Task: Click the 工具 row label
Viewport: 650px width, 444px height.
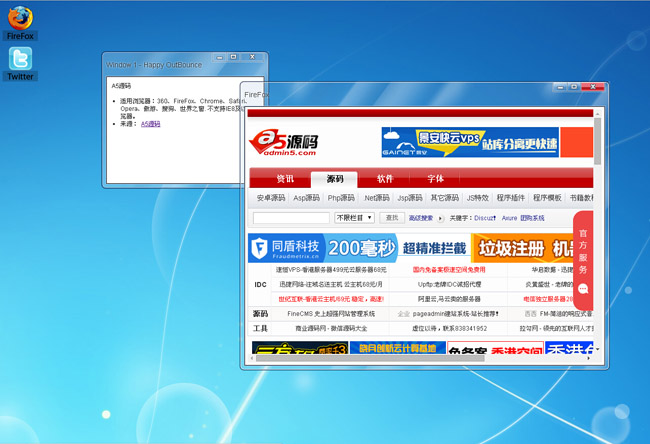Action: click(260, 328)
